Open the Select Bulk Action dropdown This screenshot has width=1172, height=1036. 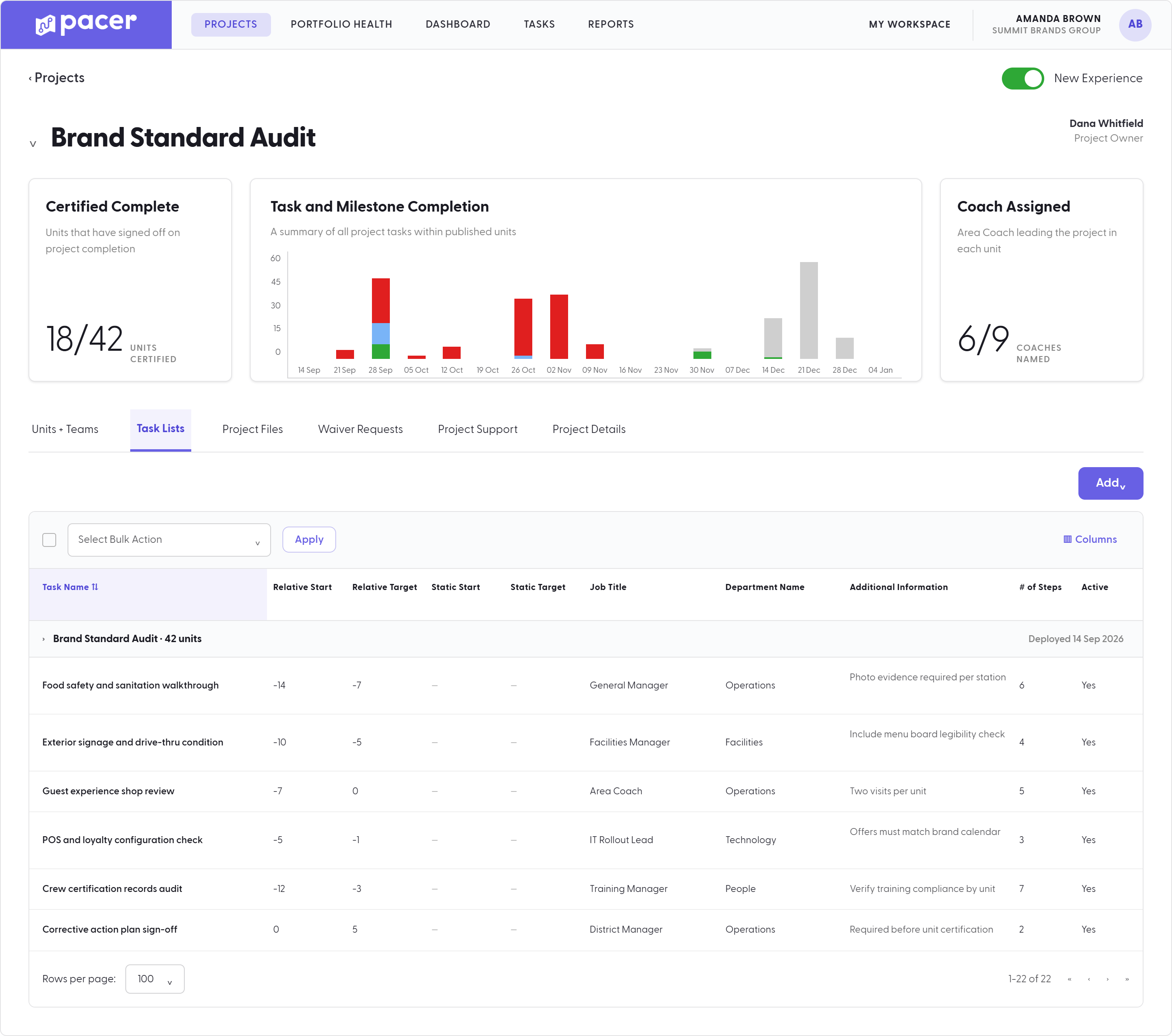[168, 540]
